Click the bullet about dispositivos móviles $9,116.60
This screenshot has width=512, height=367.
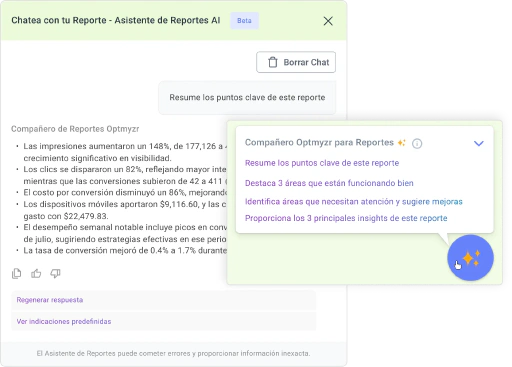pyautogui.click(x=122, y=210)
